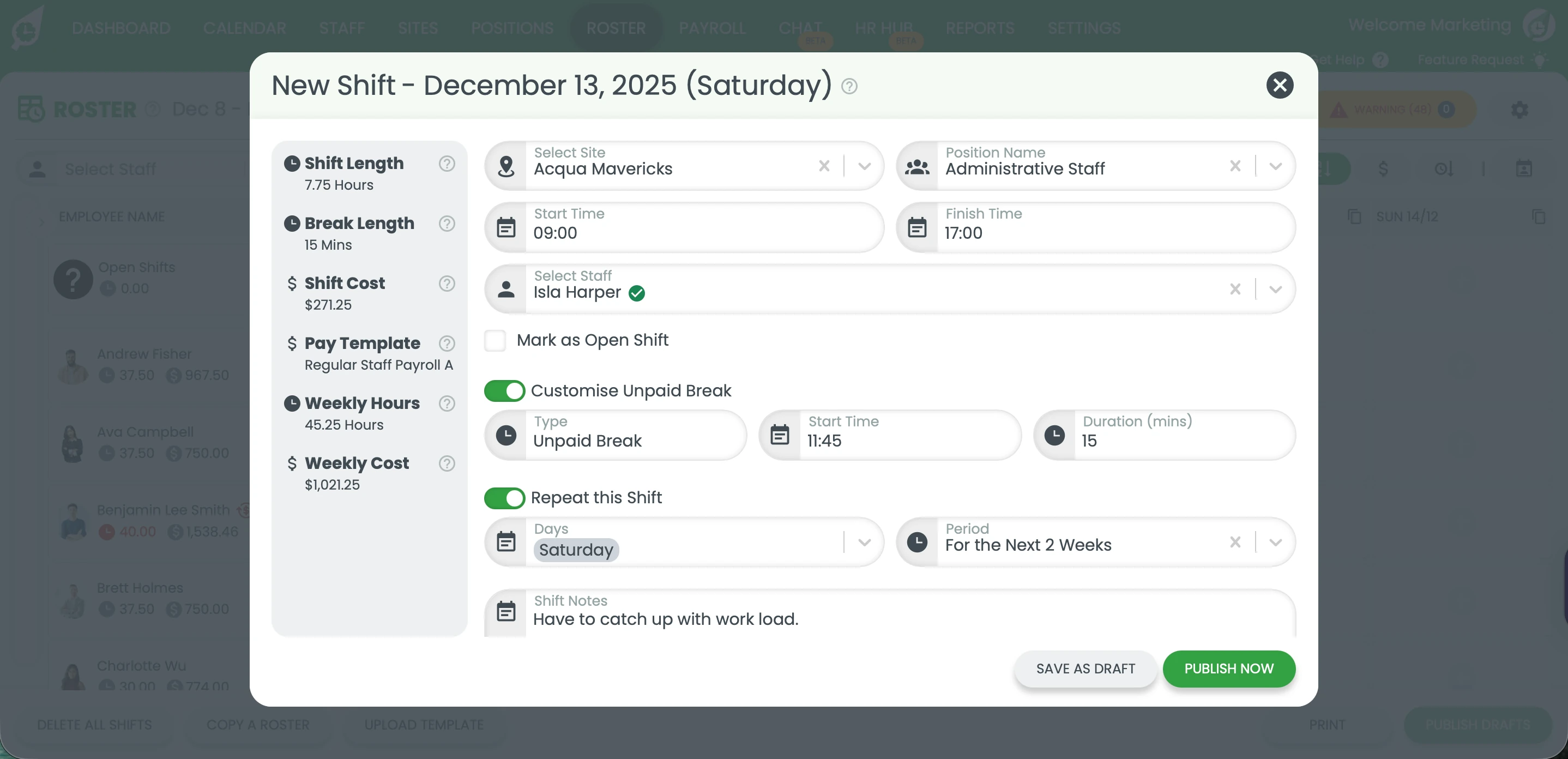Toggle off Customise Unpaid Break
1568x759 pixels.
point(505,391)
